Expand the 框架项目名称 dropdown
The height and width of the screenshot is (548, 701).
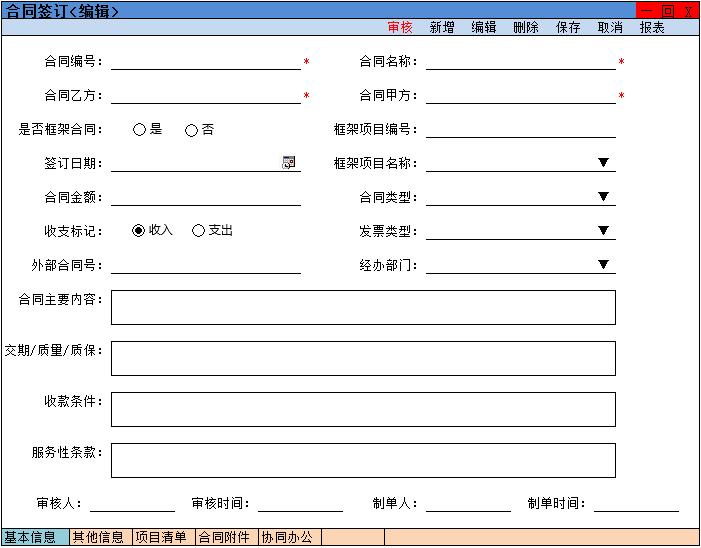coord(603,163)
